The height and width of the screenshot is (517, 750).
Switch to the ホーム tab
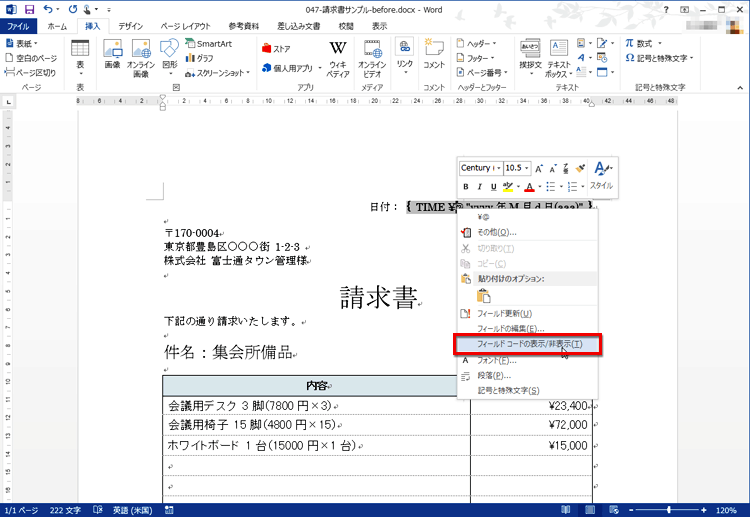click(x=57, y=26)
